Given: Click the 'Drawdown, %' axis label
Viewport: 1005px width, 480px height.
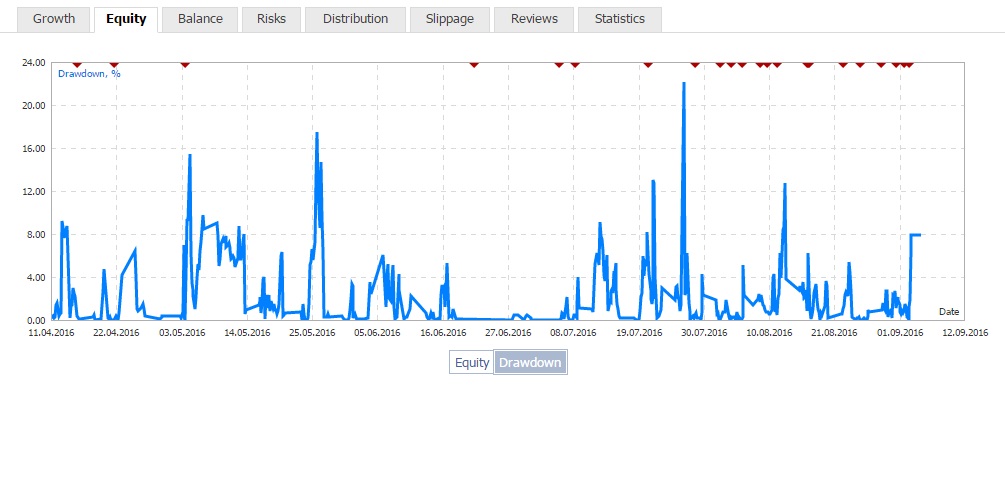Looking at the screenshot, I should [x=89, y=73].
